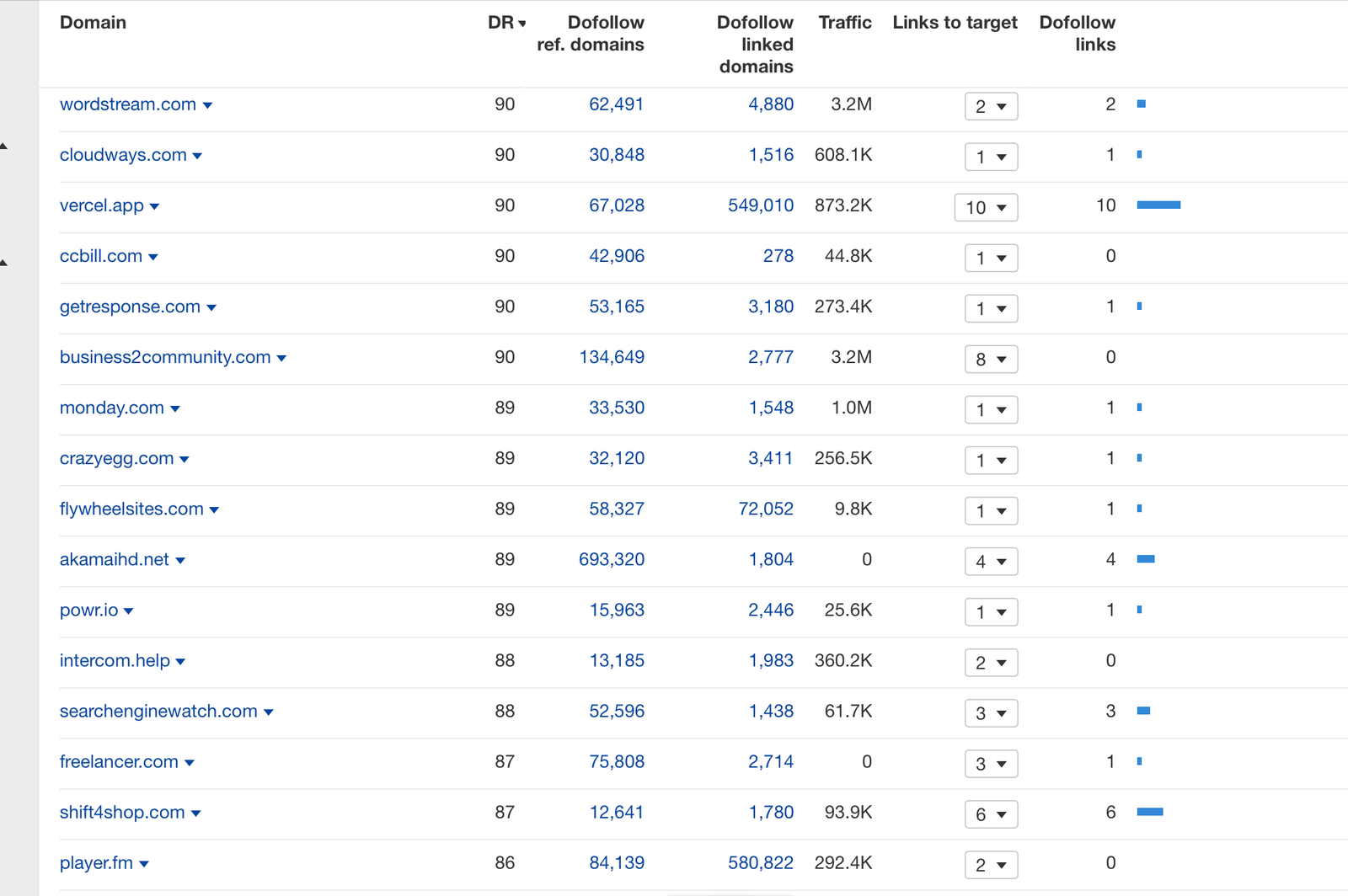Click 580,822 linked domains for player.fm
1348x896 pixels.
click(x=761, y=862)
